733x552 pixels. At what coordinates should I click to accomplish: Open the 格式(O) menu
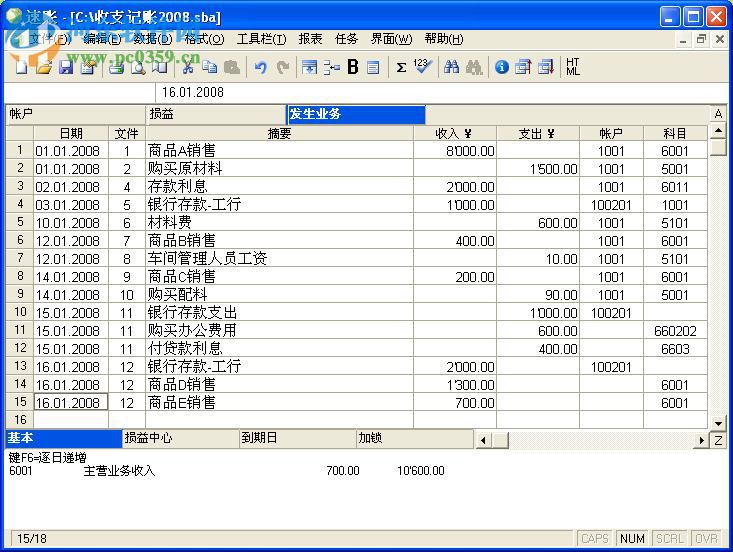(204, 39)
